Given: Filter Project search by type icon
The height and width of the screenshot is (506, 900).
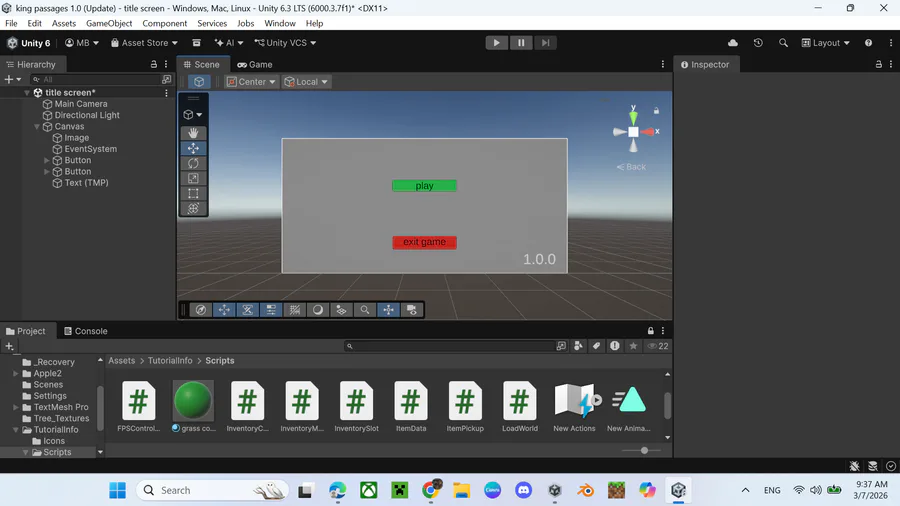Looking at the screenshot, I should (578, 346).
